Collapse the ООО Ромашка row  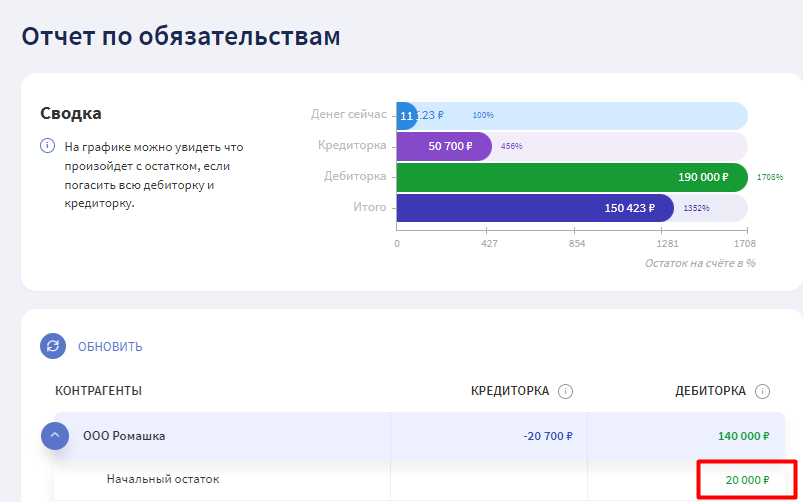[55, 436]
